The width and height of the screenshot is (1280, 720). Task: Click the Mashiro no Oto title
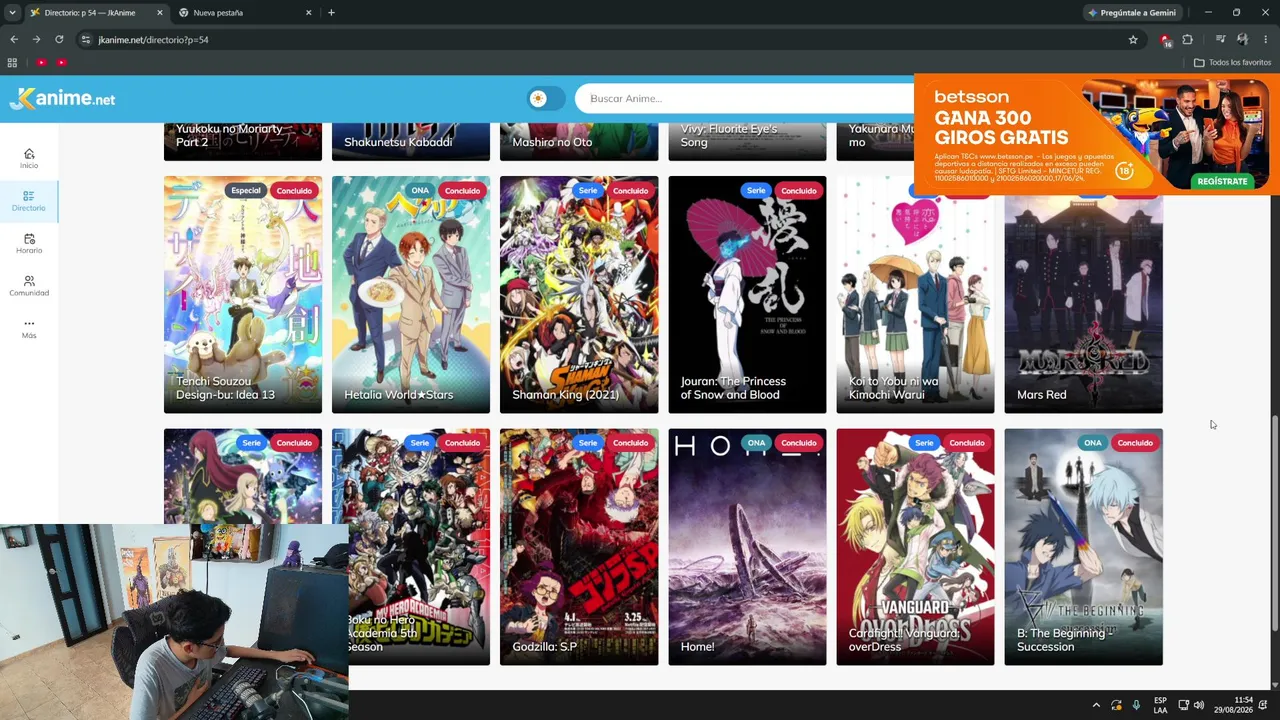point(552,142)
